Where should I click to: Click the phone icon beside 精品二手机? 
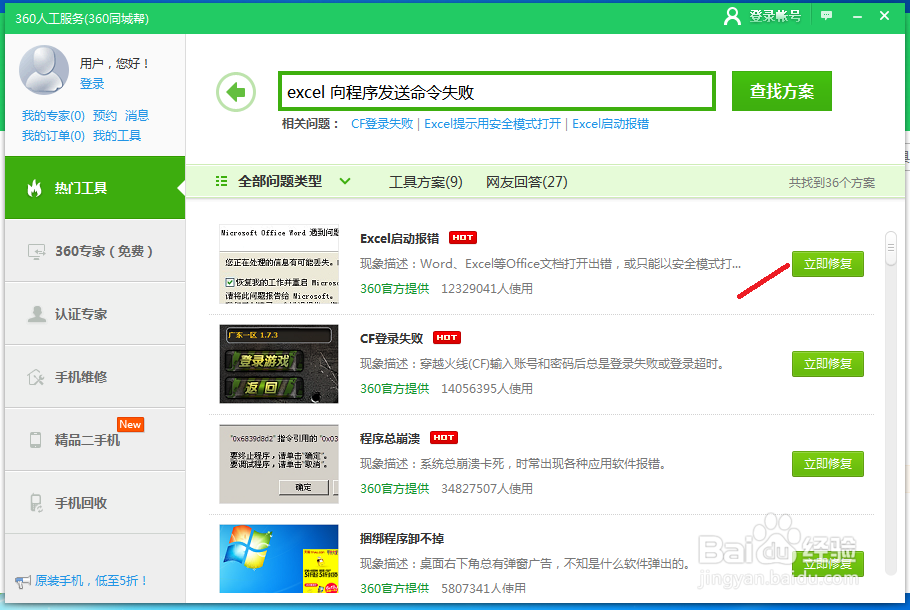[35, 440]
